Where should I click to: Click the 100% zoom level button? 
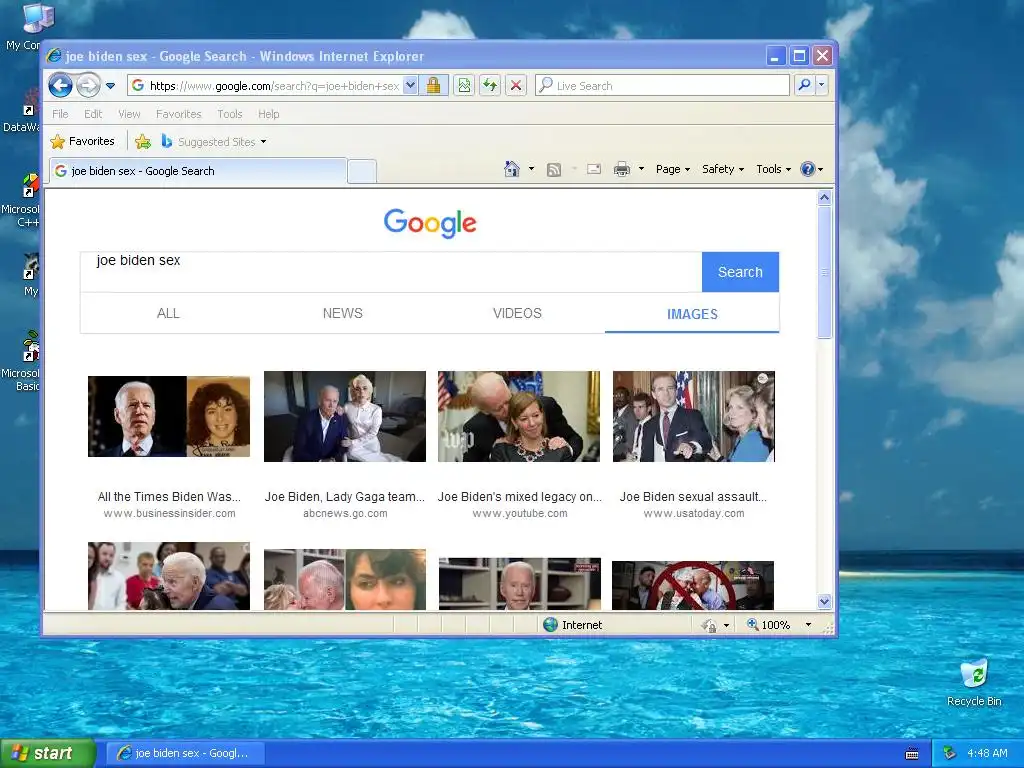pos(769,625)
